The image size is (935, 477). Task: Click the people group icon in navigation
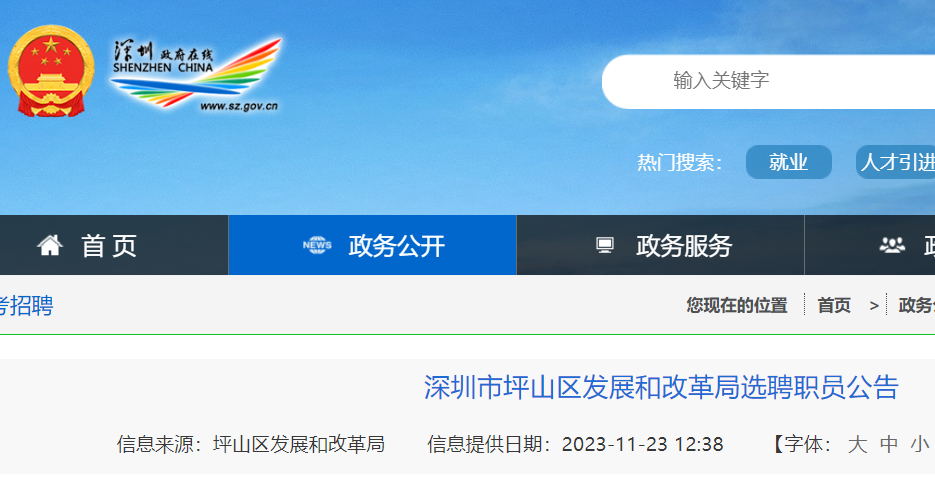point(892,245)
